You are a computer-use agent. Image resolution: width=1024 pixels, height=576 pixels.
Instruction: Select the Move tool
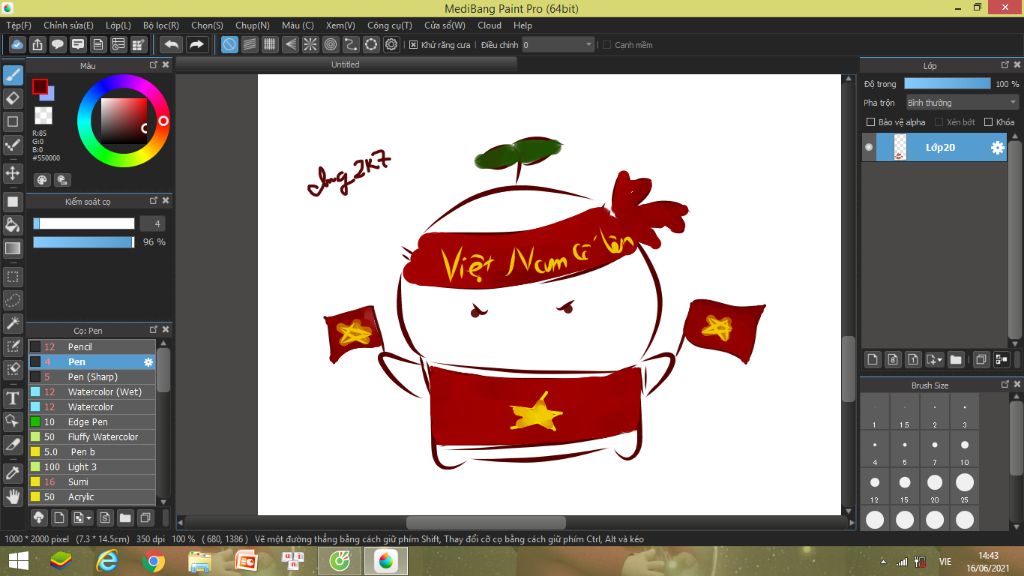pyautogui.click(x=12, y=173)
